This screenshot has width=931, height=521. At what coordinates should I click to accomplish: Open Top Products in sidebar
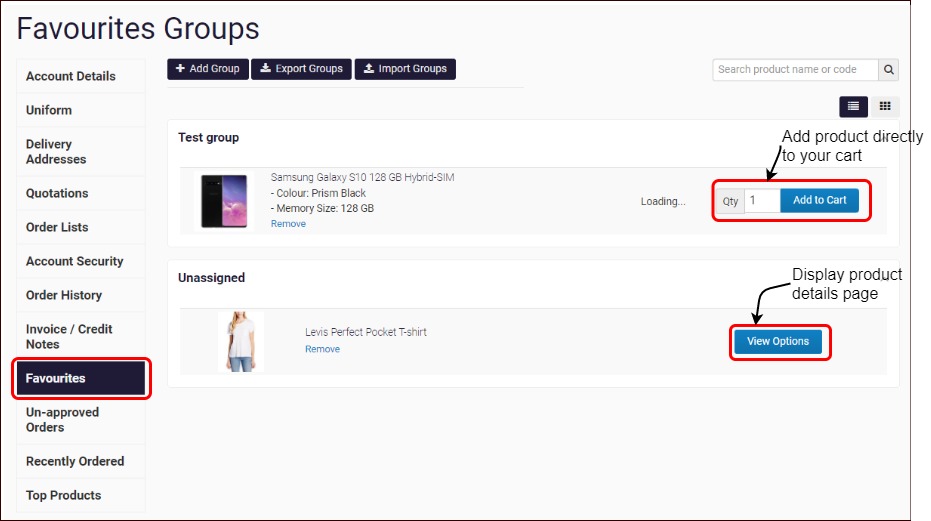click(63, 495)
